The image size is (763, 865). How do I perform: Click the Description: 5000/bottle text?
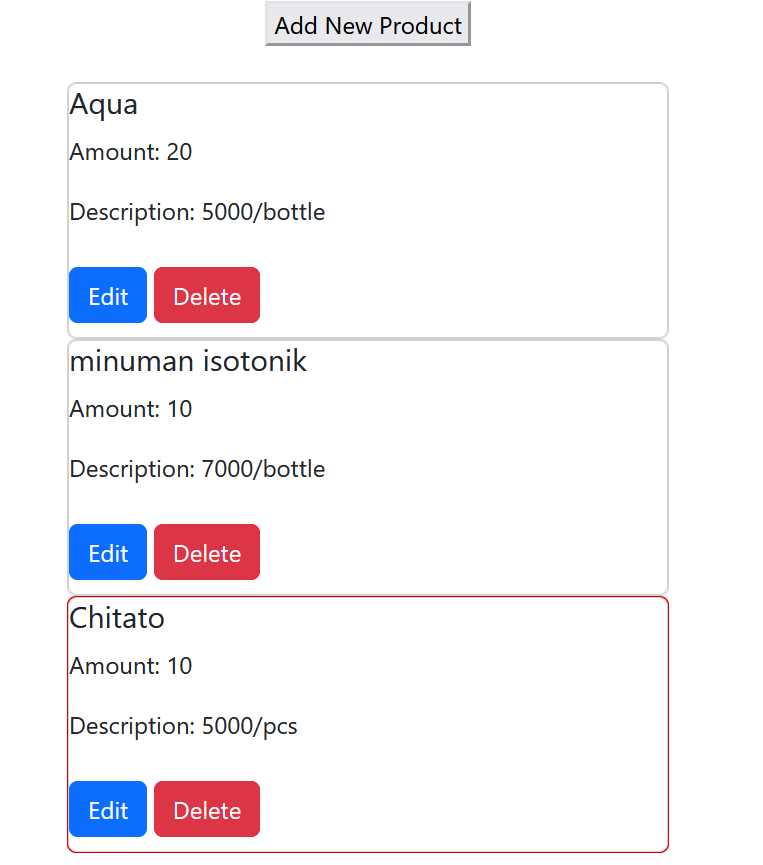(197, 212)
